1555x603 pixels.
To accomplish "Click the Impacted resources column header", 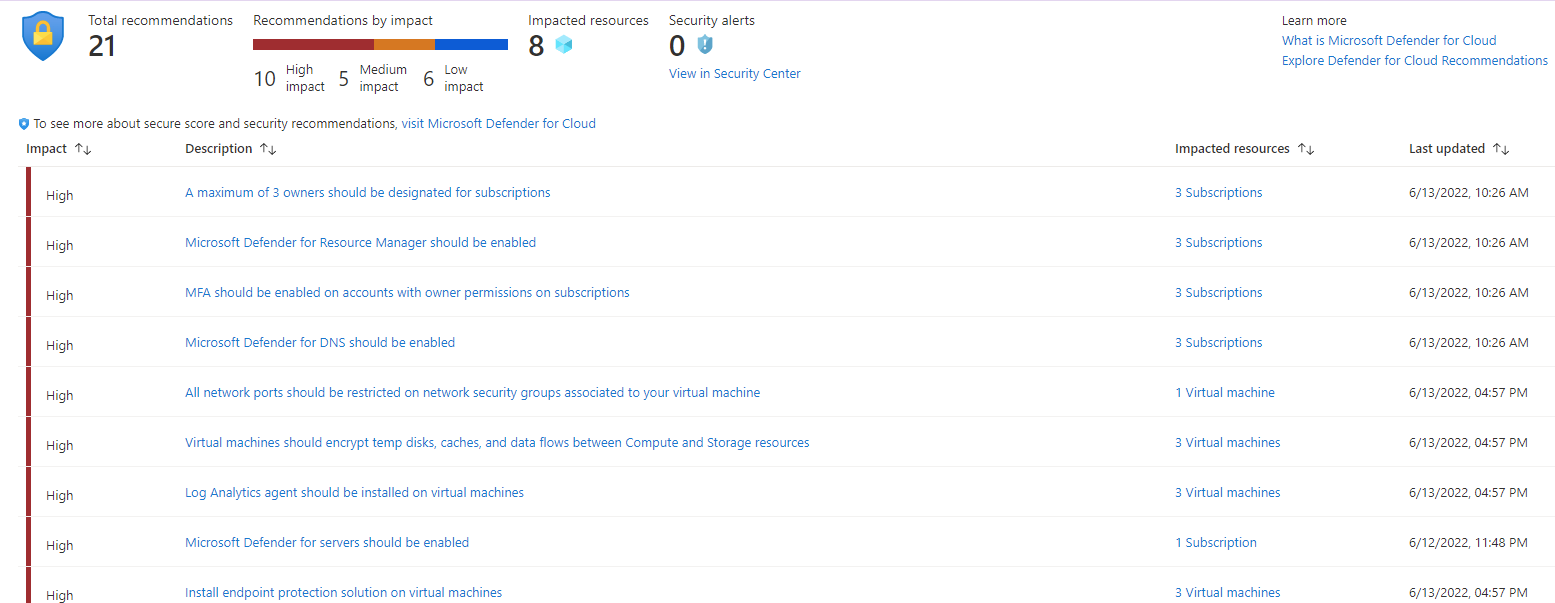I will 1232,149.
